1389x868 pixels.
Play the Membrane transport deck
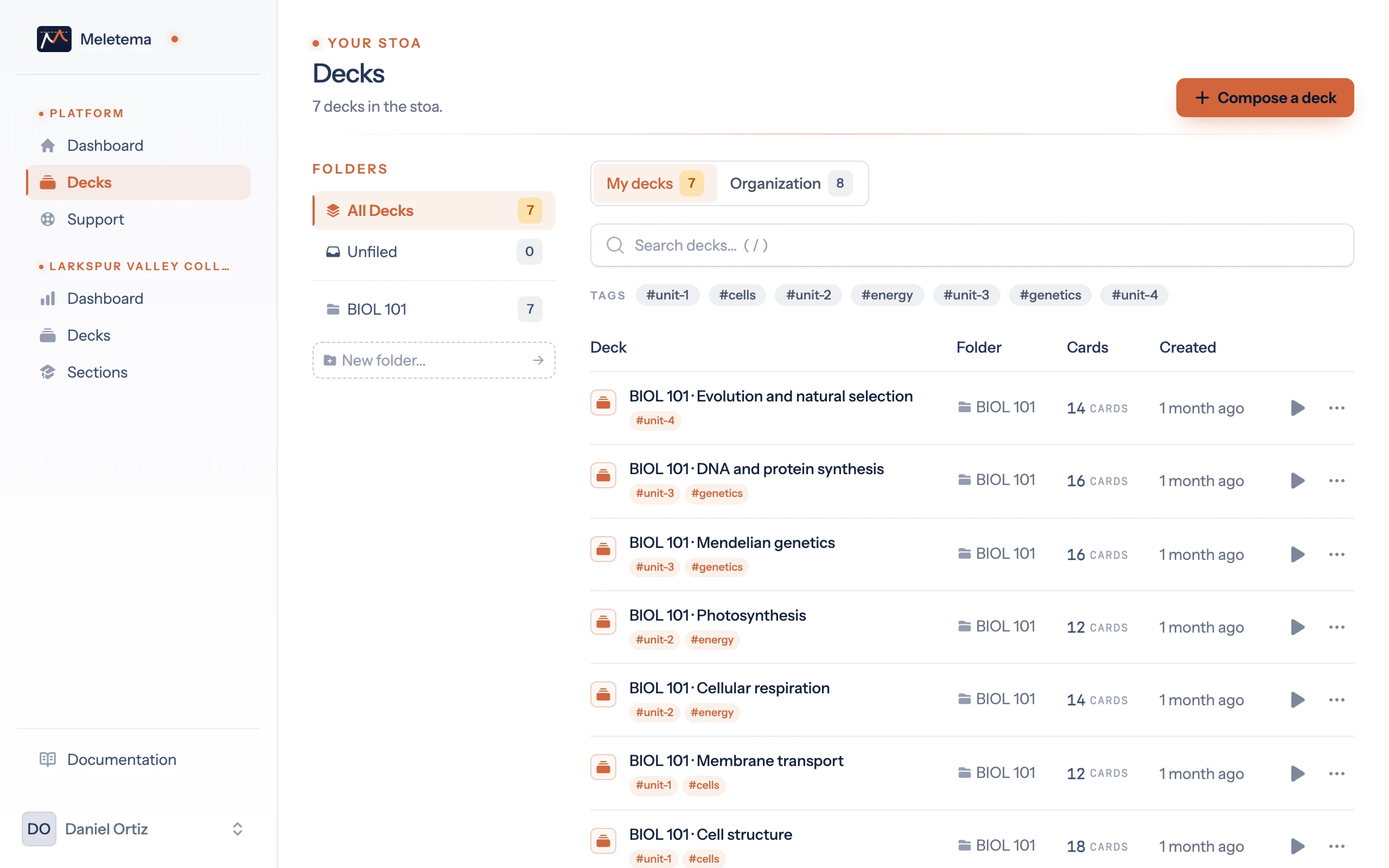pyautogui.click(x=1297, y=773)
